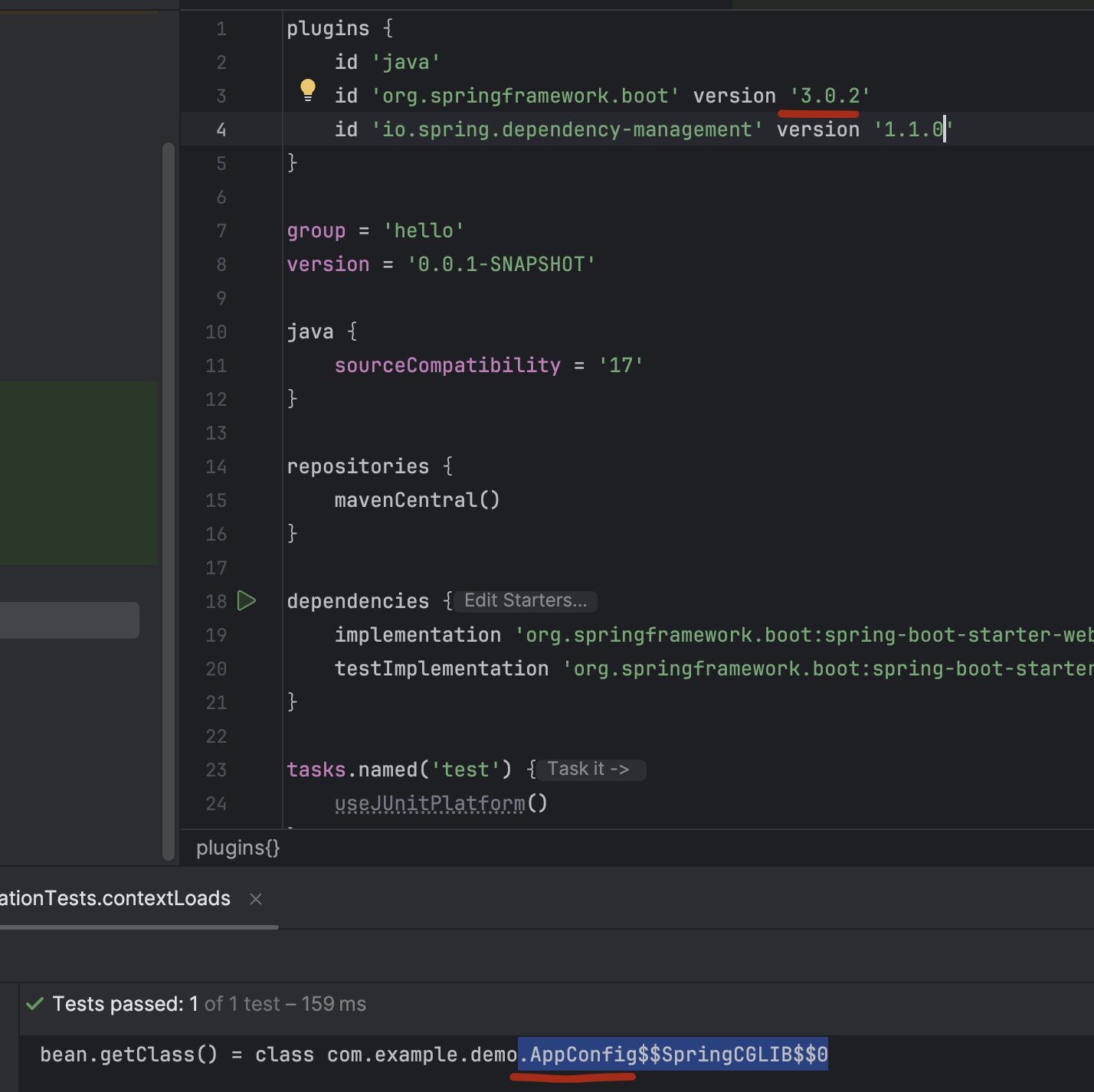Click the 'io.spring.dependency-management' plugin id string

pyautogui.click(x=567, y=129)
